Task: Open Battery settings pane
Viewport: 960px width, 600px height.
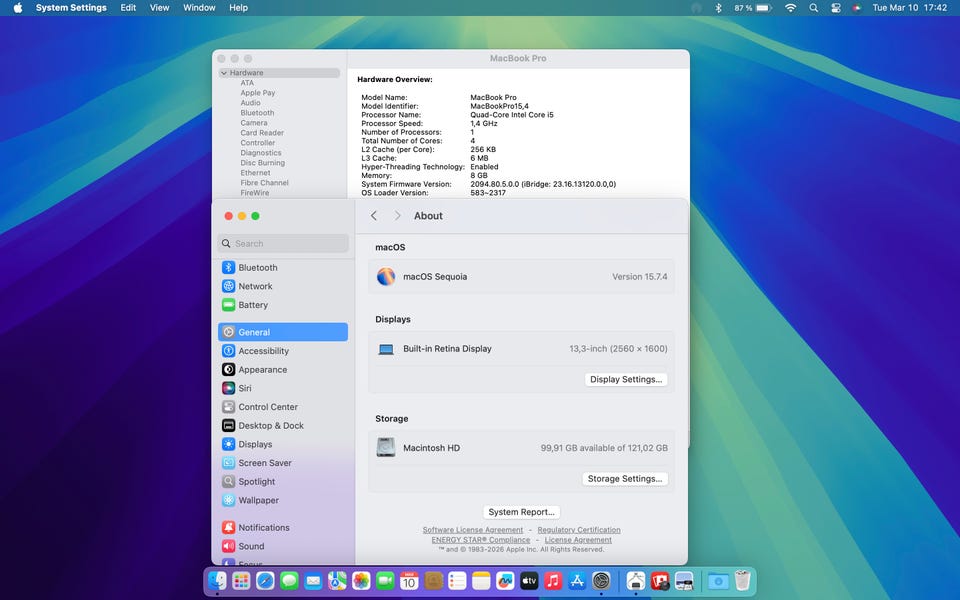Action: tap(252, 305)
